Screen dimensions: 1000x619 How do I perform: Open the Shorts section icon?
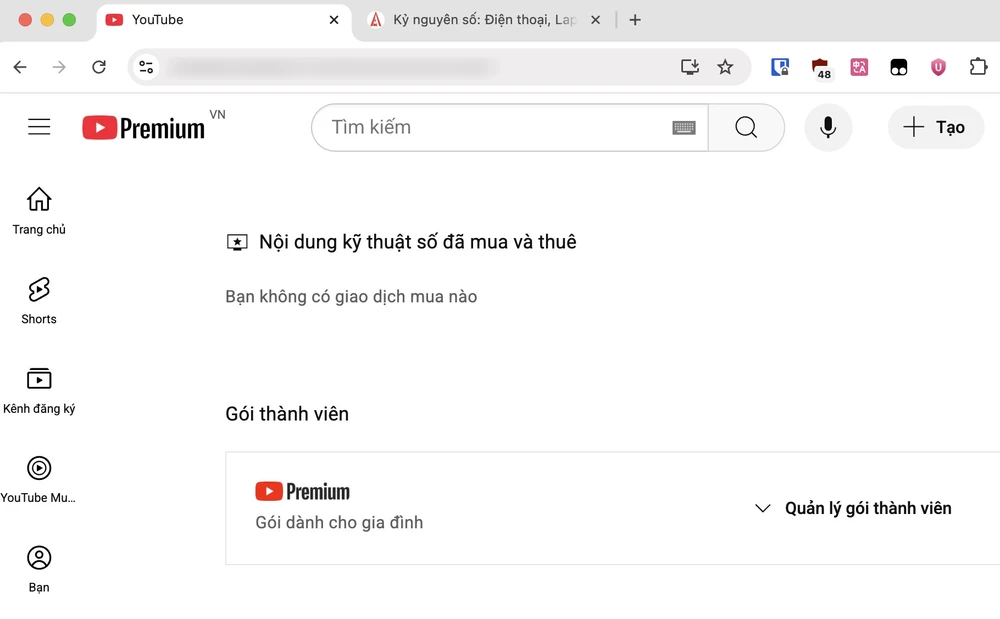(39, 289)
